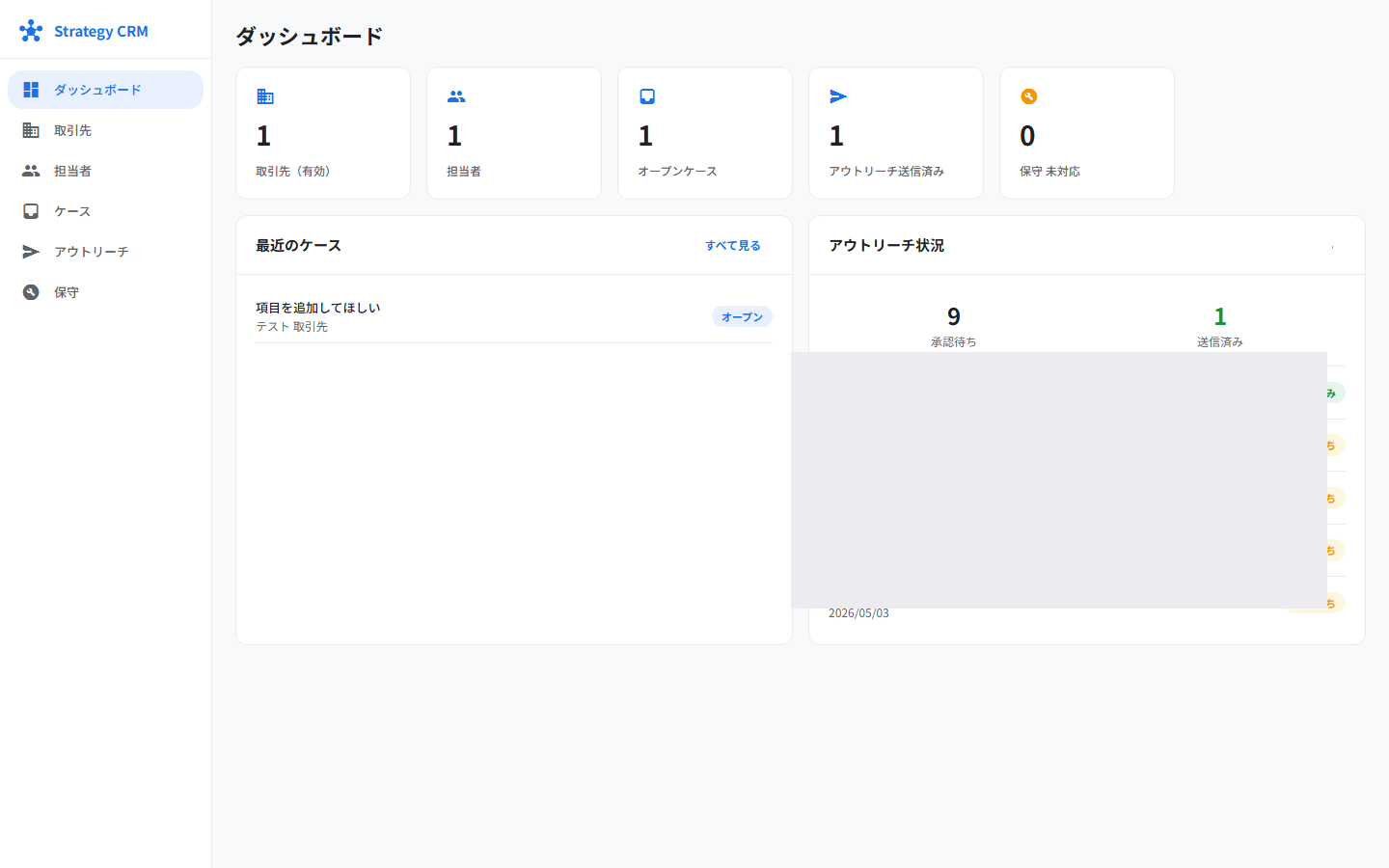Click the 送信済み count of 1
The height and width of the screenshot is (868, 1389).
[1220, 316]
